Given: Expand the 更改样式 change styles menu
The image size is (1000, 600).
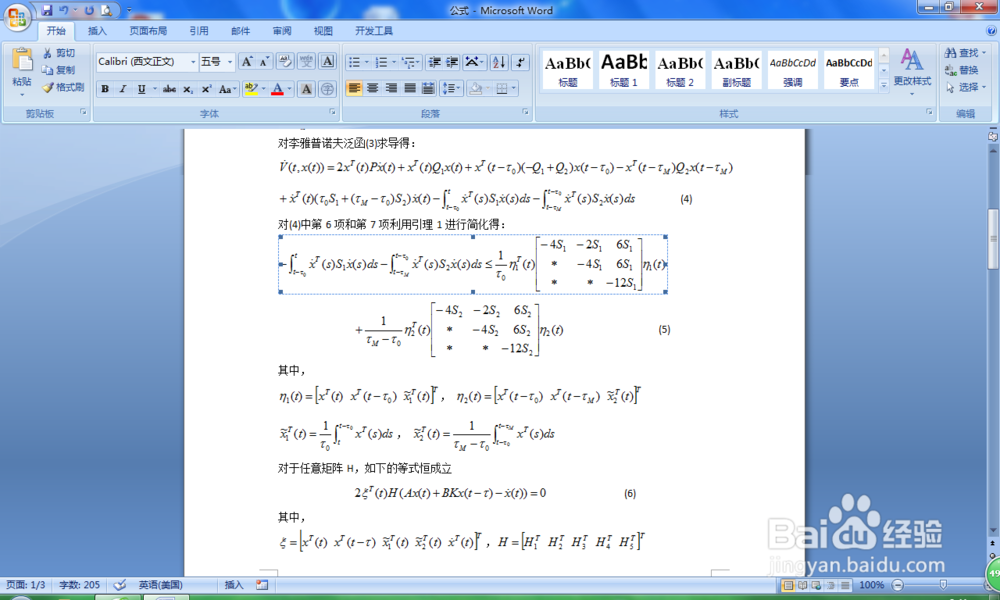Looking at the screenshot, I should pyautogui.click(x=912, y=71).
